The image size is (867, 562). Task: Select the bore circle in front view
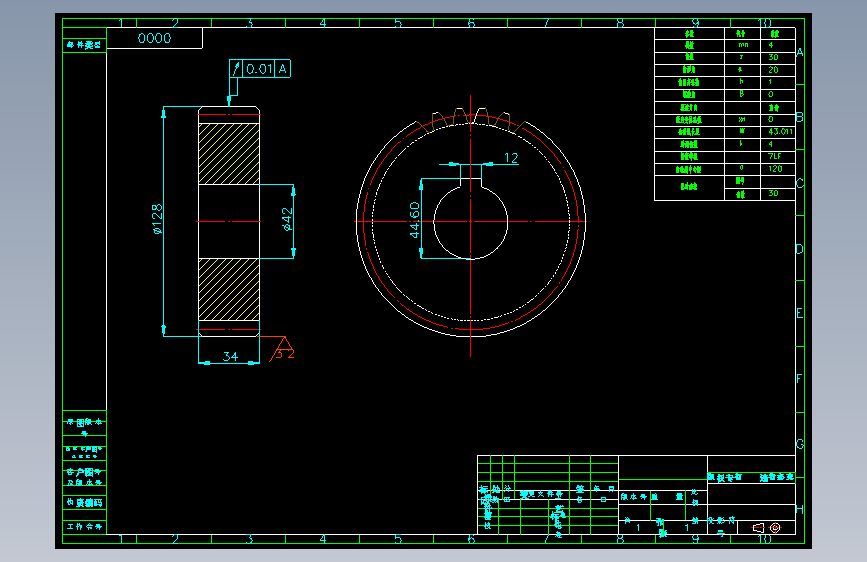471,223
